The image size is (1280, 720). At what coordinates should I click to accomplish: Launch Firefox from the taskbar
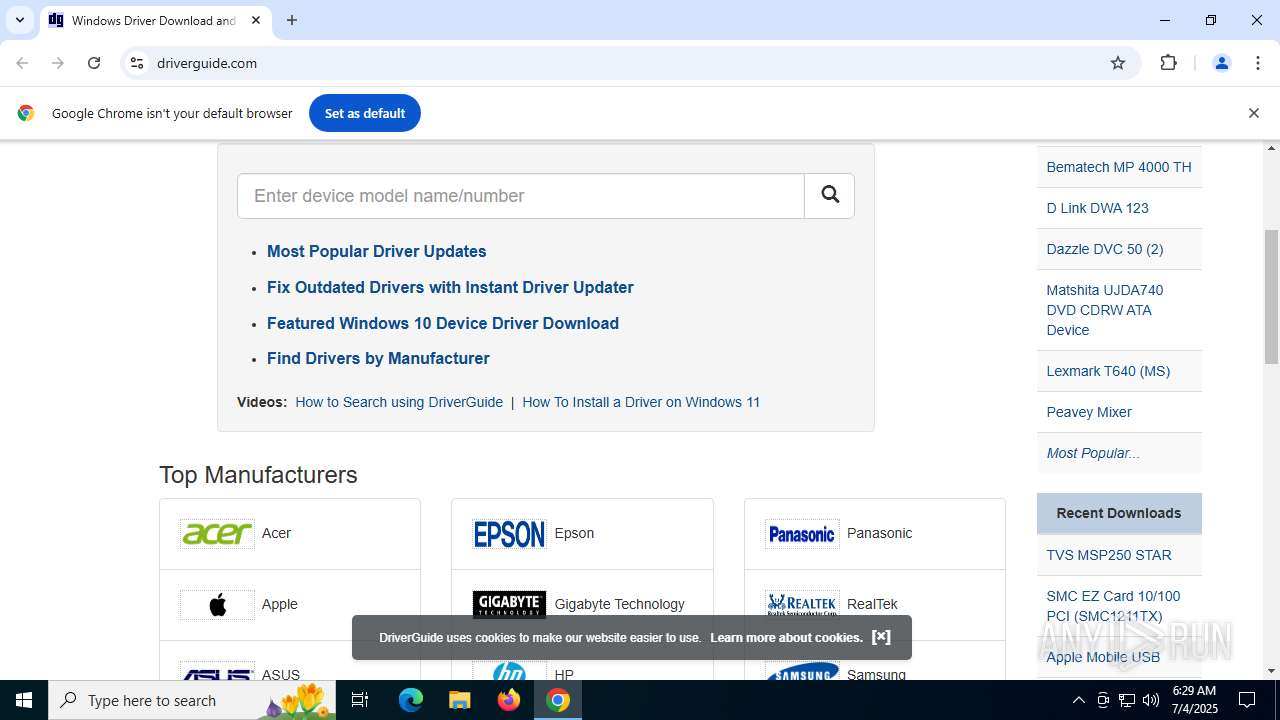509,700
